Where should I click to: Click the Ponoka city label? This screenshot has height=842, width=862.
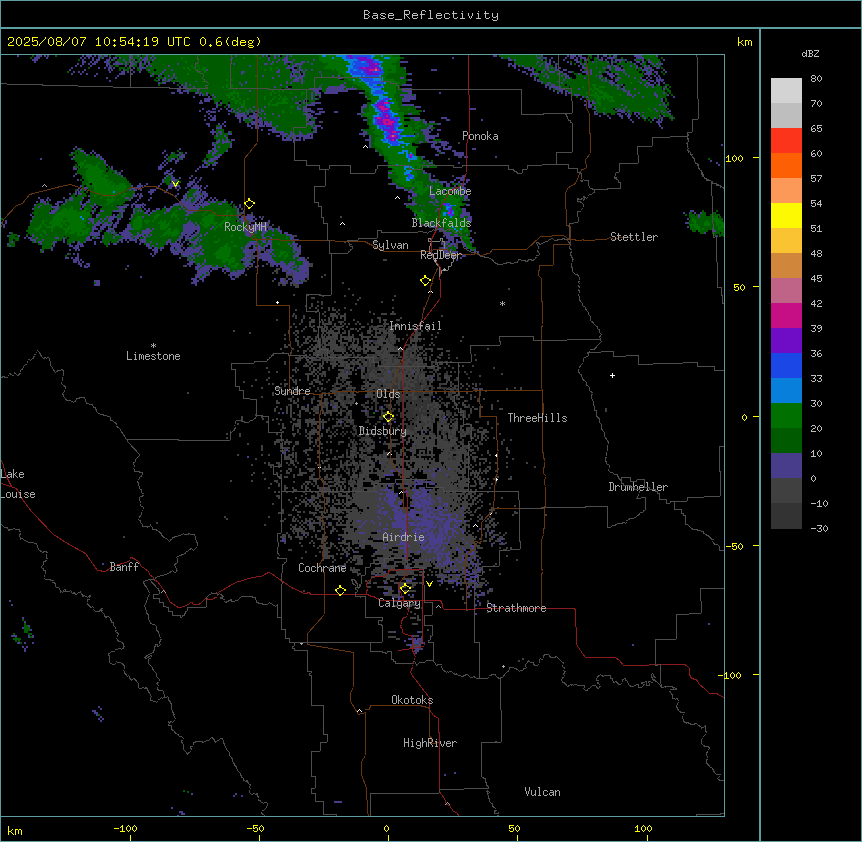coord(480,136)
